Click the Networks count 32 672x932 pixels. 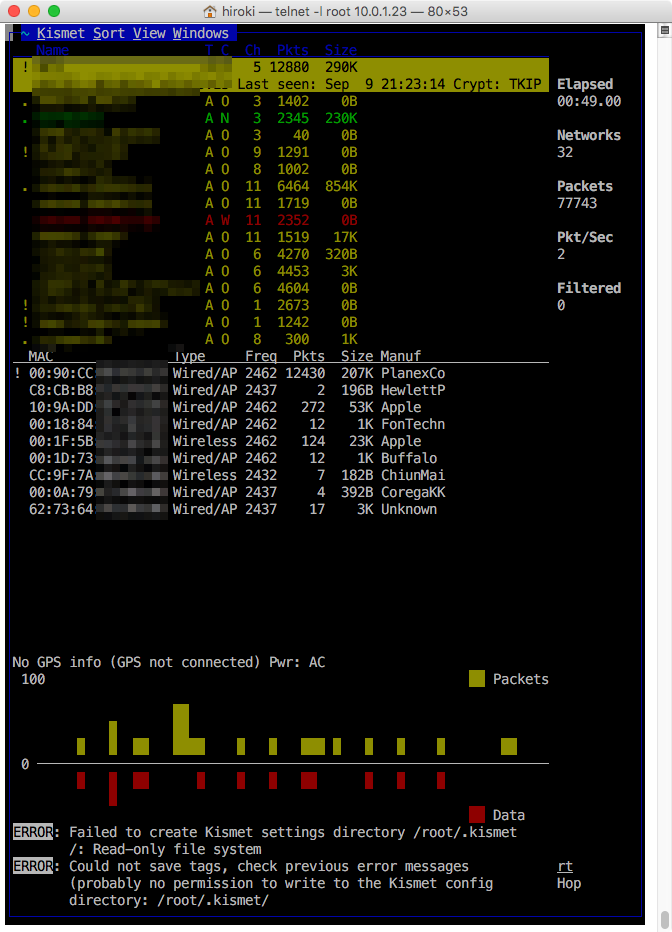[564, 152]
